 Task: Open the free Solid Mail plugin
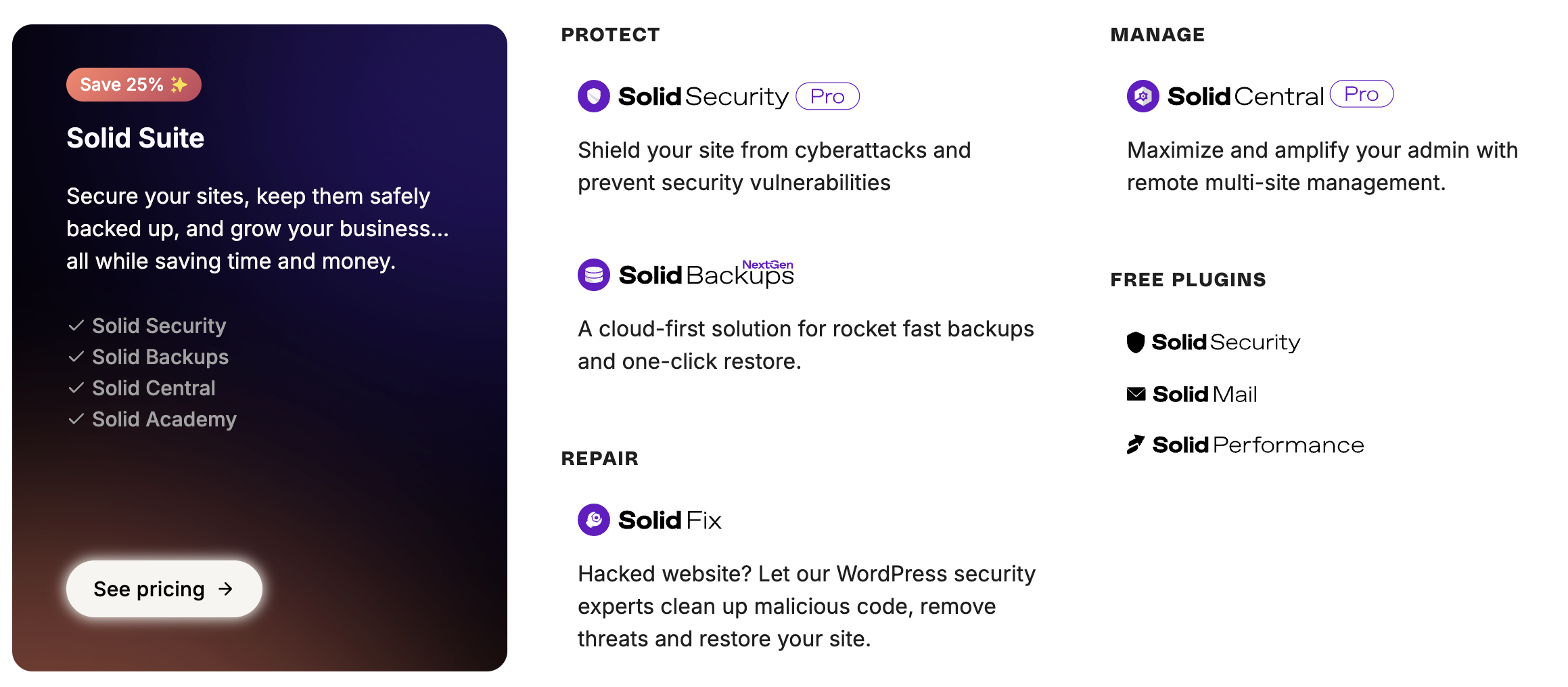(1204, 394)
